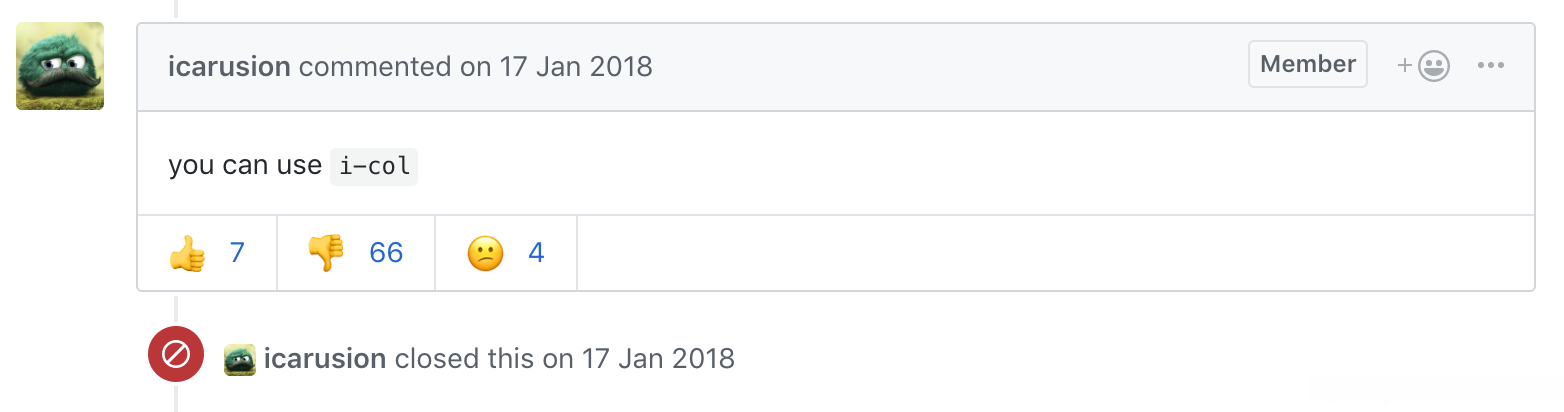The width and height of the screenshot is (1564, 412).
Task: Open the closed event's 17 Jan 2018 date
Action: [656, 359]
